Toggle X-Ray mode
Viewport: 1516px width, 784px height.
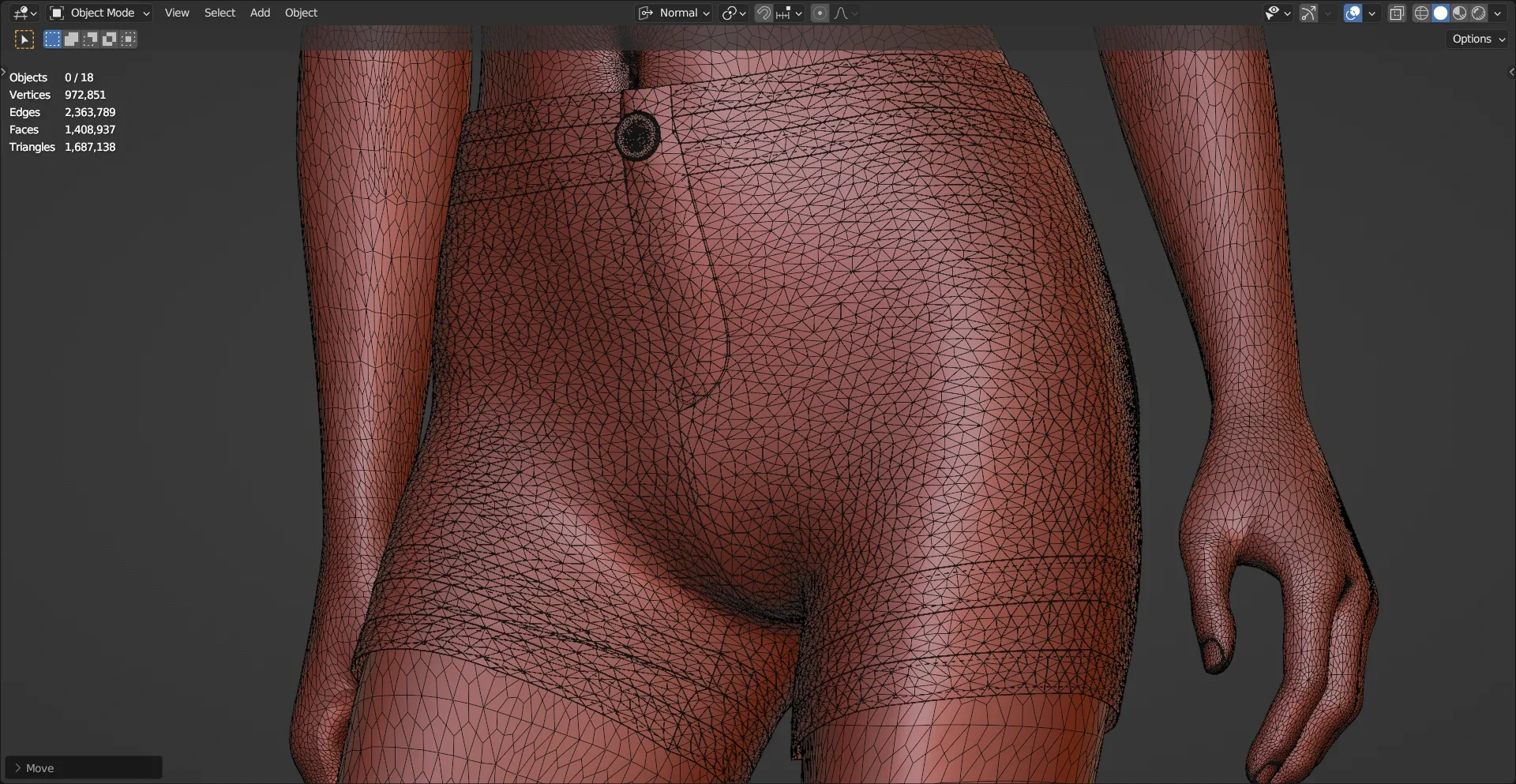1397,13
